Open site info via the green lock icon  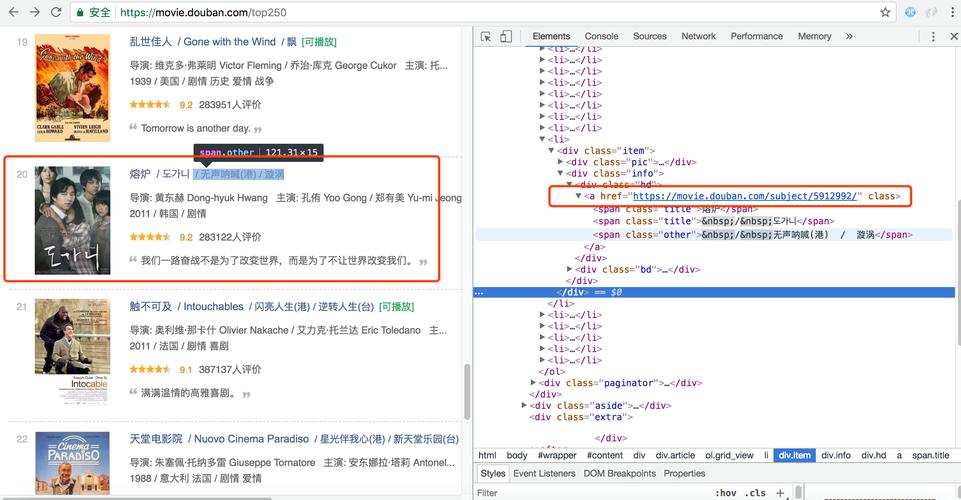pos(80,12)
